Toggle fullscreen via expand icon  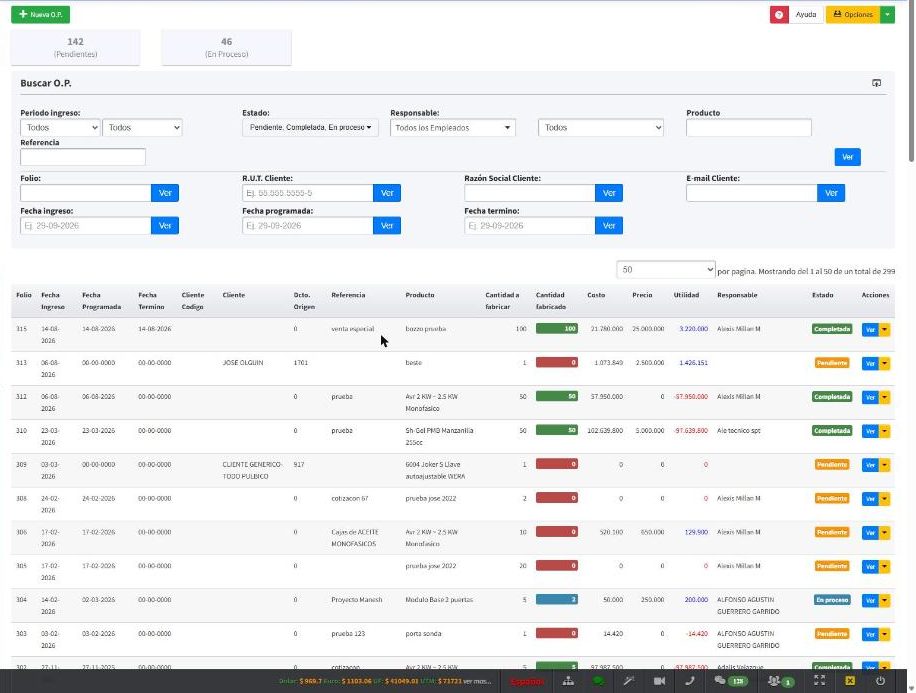(820, 681)
